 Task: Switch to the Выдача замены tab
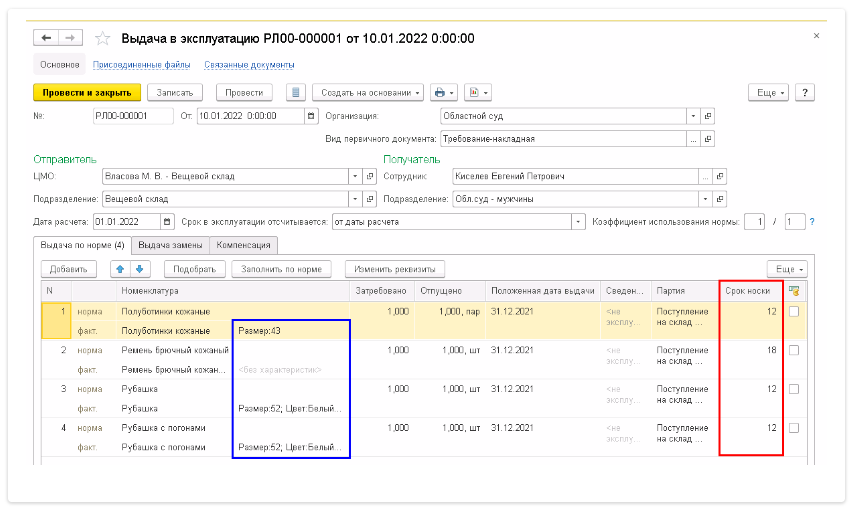(x=170, y=245)
